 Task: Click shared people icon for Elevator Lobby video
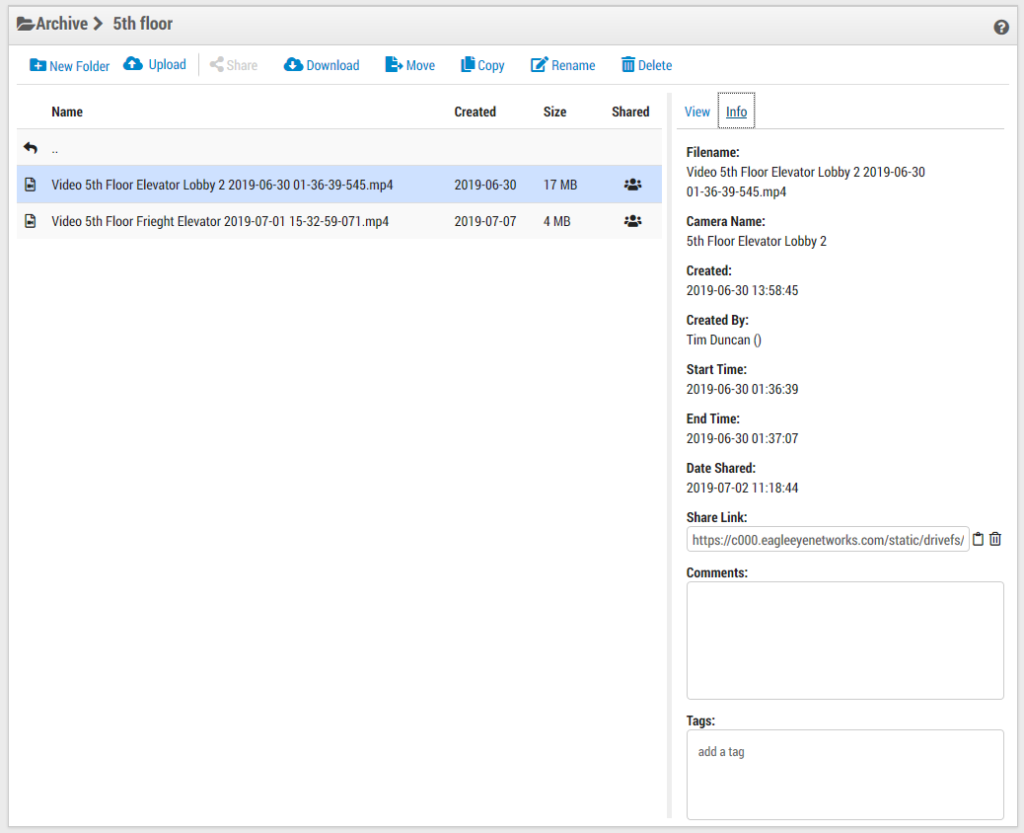click(x=632, y=185)
